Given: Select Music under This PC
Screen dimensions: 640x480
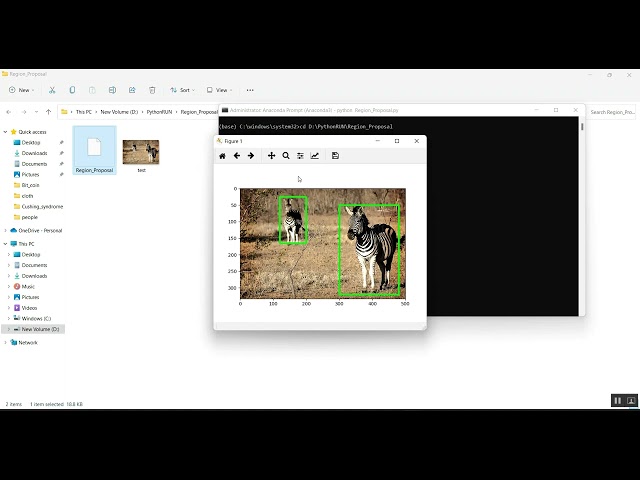Looking at the screenshot, I should pos(28,287).
